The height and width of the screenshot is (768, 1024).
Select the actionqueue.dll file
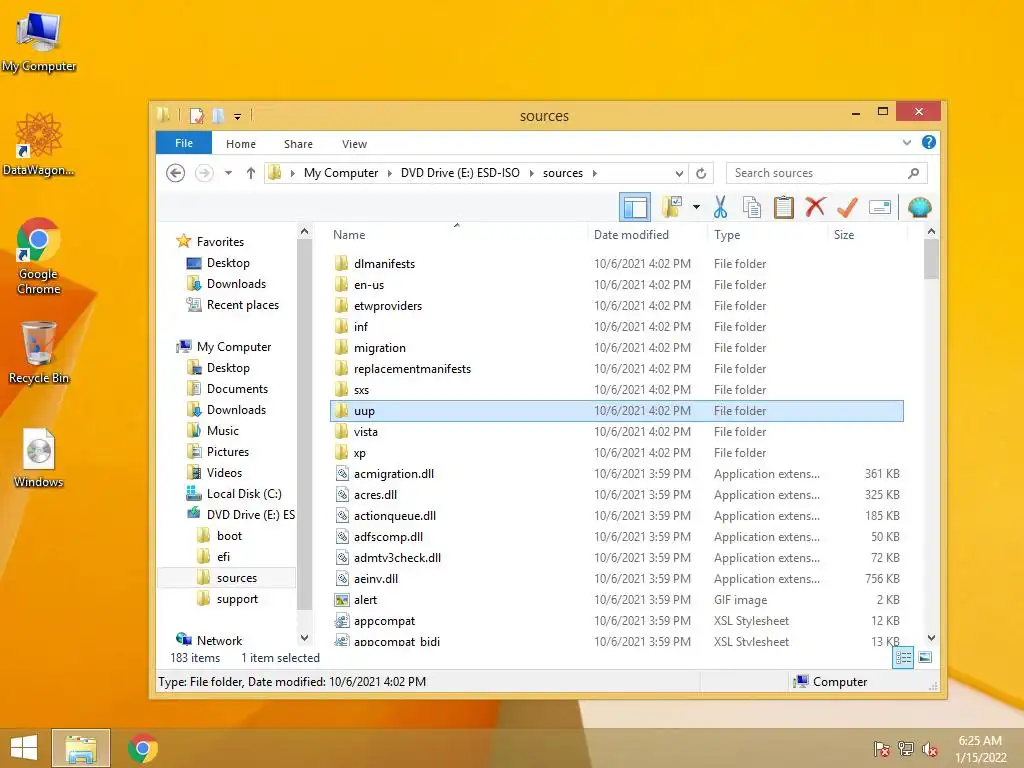394,516
